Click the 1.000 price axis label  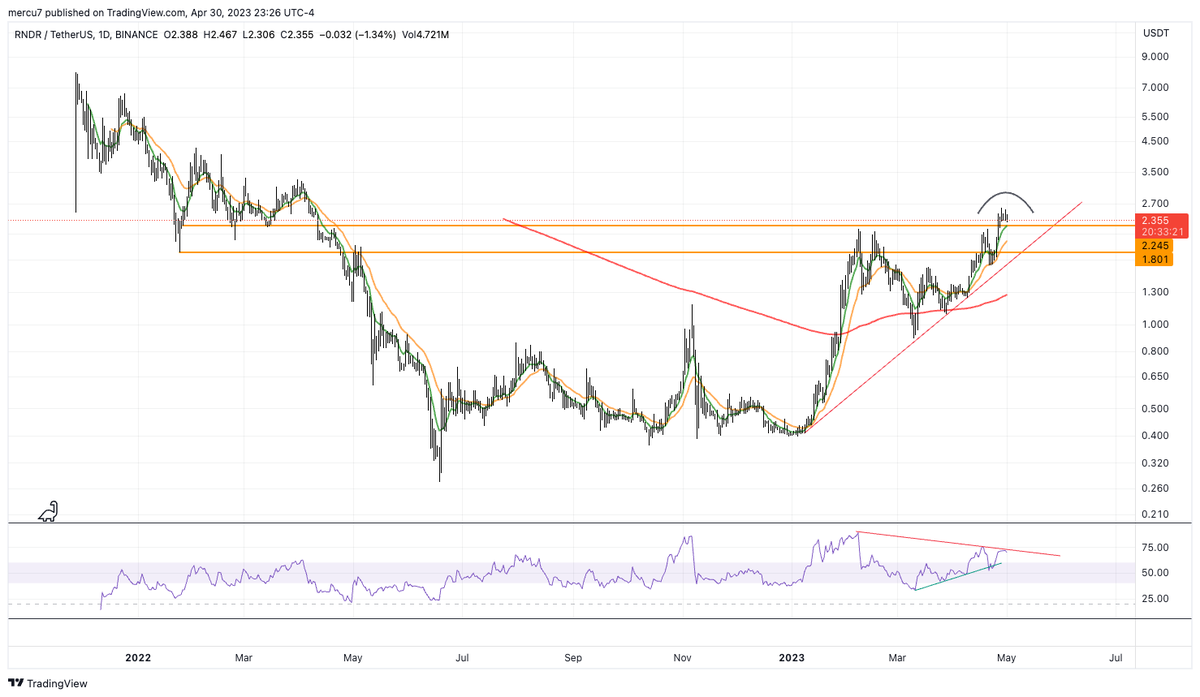pyautogui.click(x=1156, y=324)
